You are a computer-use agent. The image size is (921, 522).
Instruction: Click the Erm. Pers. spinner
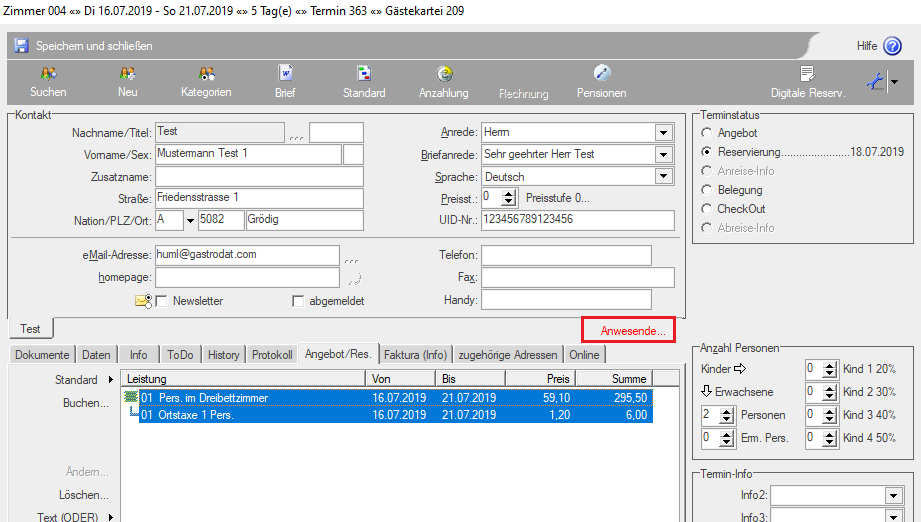tap(727, 438)
